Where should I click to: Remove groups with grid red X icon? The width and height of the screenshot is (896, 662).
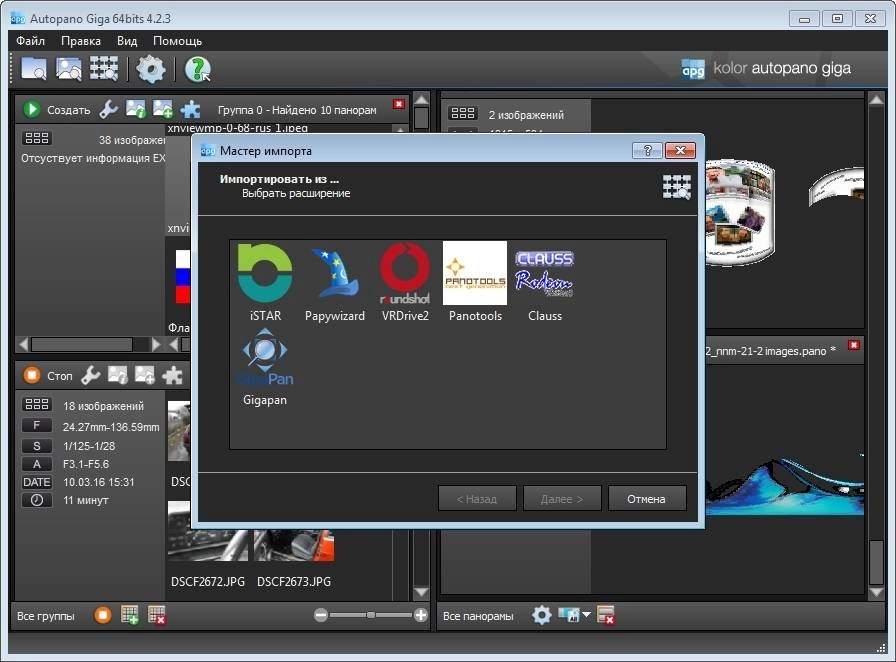(x=156, y=615)
